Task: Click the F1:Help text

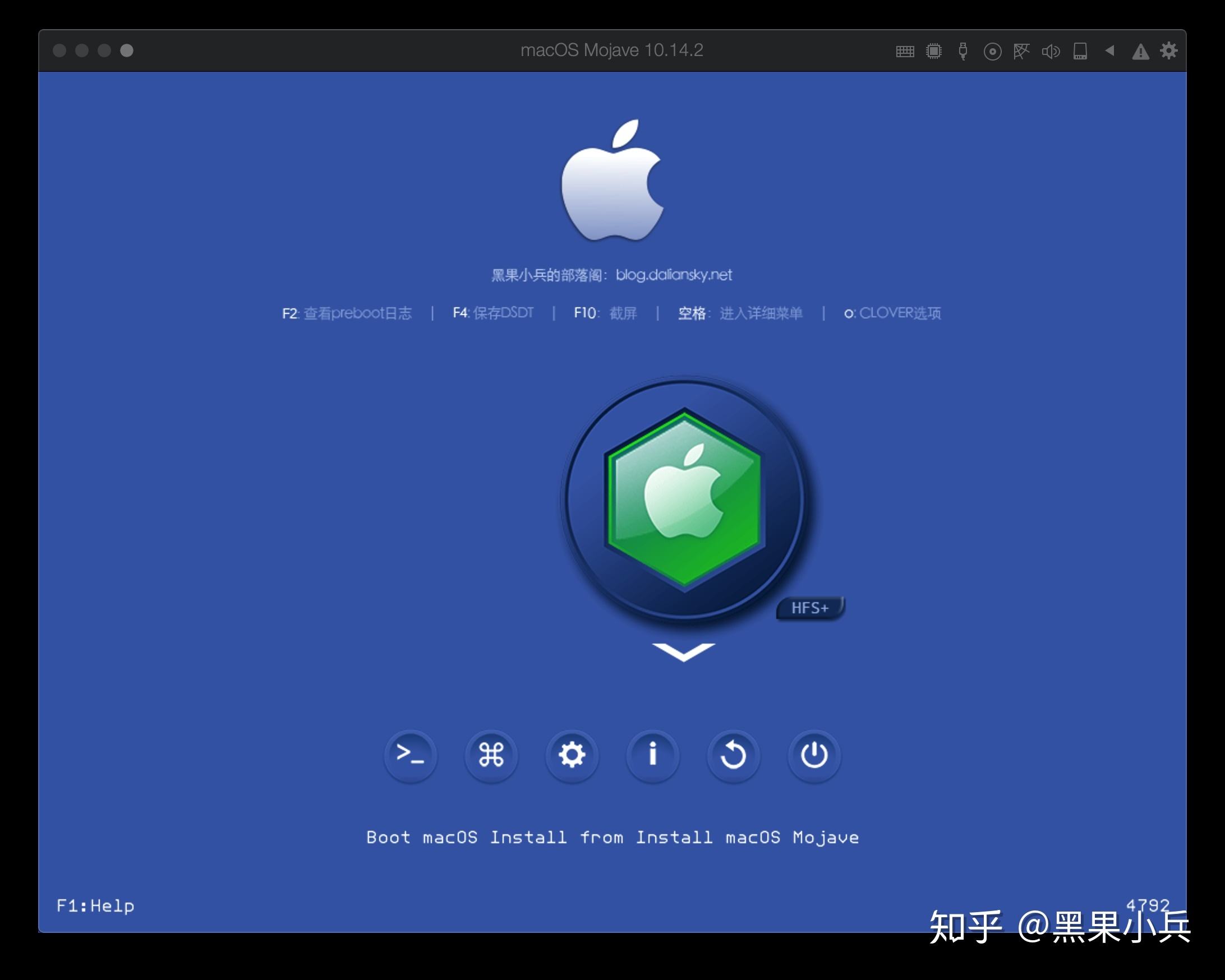Action: tap(95, 905)
